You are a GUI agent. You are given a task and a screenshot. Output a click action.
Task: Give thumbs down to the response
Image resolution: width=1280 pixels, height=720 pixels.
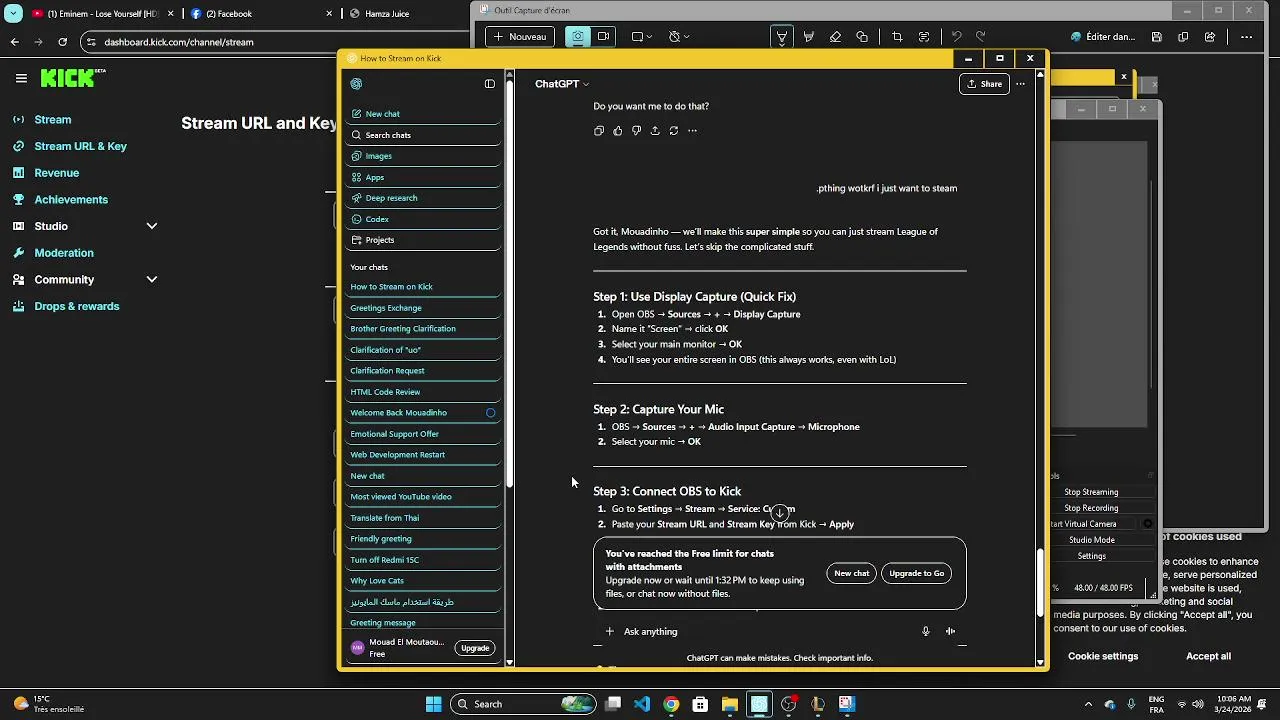636,131
